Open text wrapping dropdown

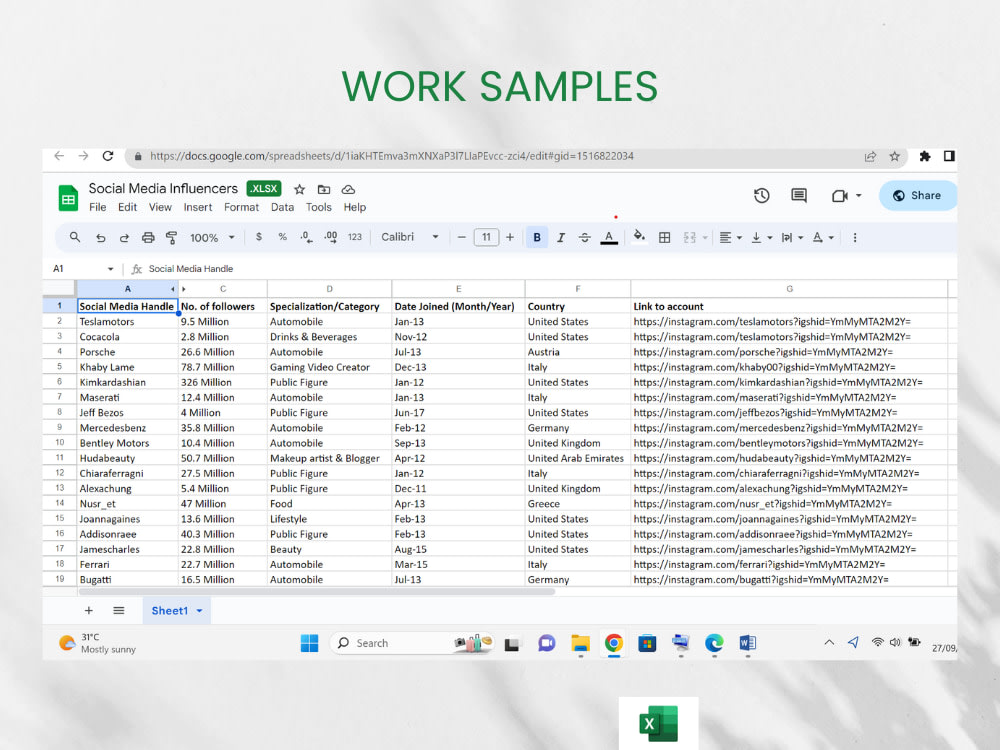click(792, 237)
